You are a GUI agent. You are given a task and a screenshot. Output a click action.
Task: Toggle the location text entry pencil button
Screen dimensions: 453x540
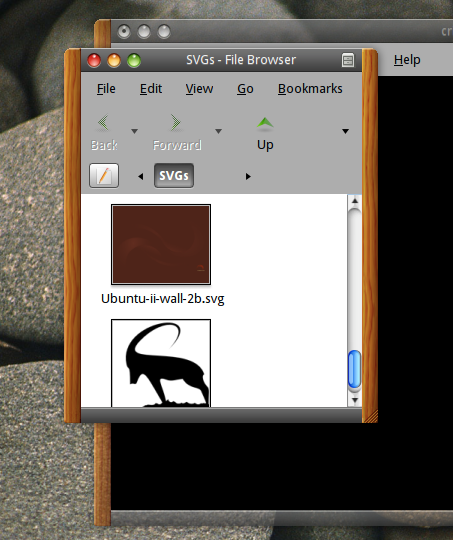pos(104,176)
